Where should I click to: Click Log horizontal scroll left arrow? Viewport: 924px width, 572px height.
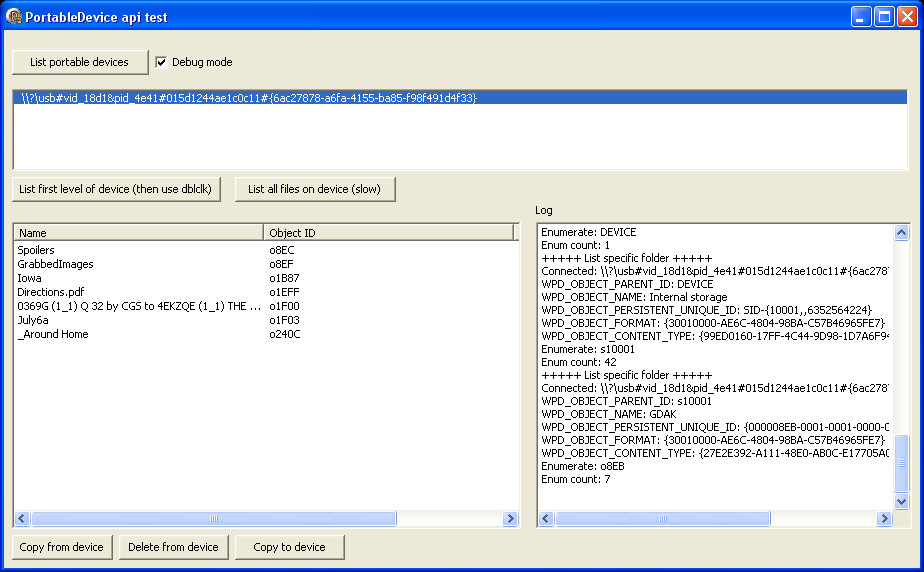[x=546, y=518]
